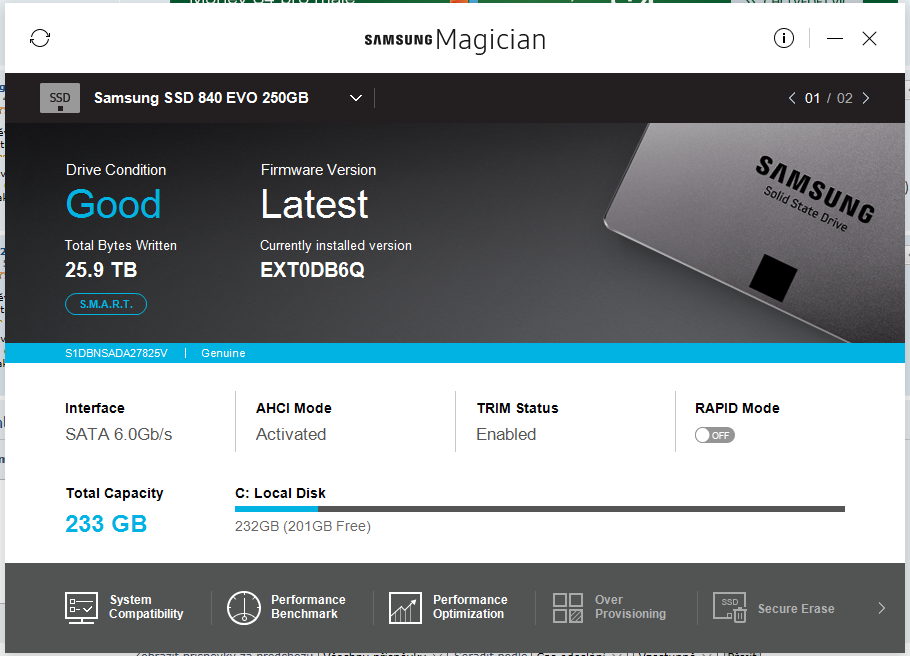Open the information icon
Screen dimensions: 910x656
pos(783,38)
